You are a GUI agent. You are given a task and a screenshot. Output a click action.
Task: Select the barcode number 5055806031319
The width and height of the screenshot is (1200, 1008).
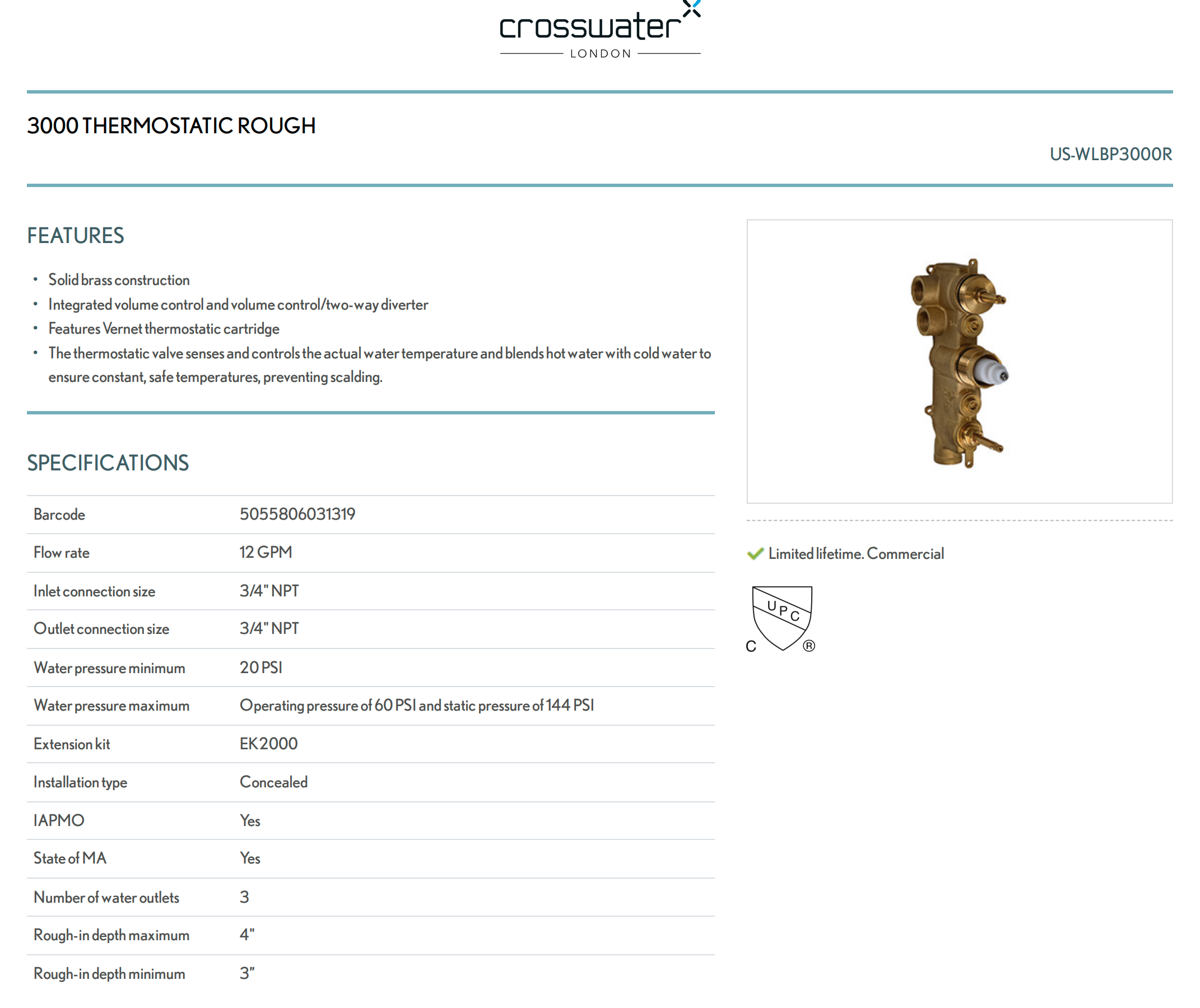pyautogui.click(x=297, y=514)
